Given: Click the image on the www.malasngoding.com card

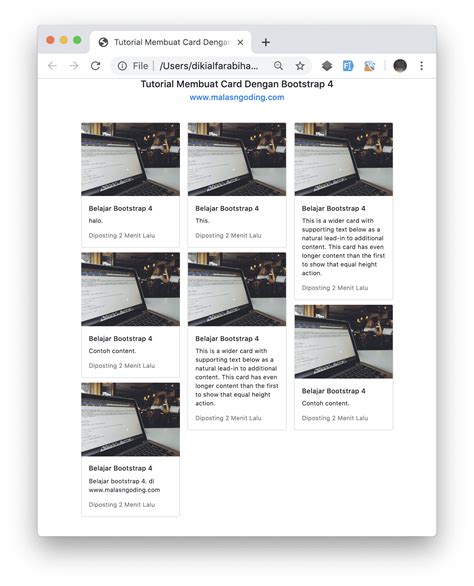Looking at the screenshot, I should point(130,419).
